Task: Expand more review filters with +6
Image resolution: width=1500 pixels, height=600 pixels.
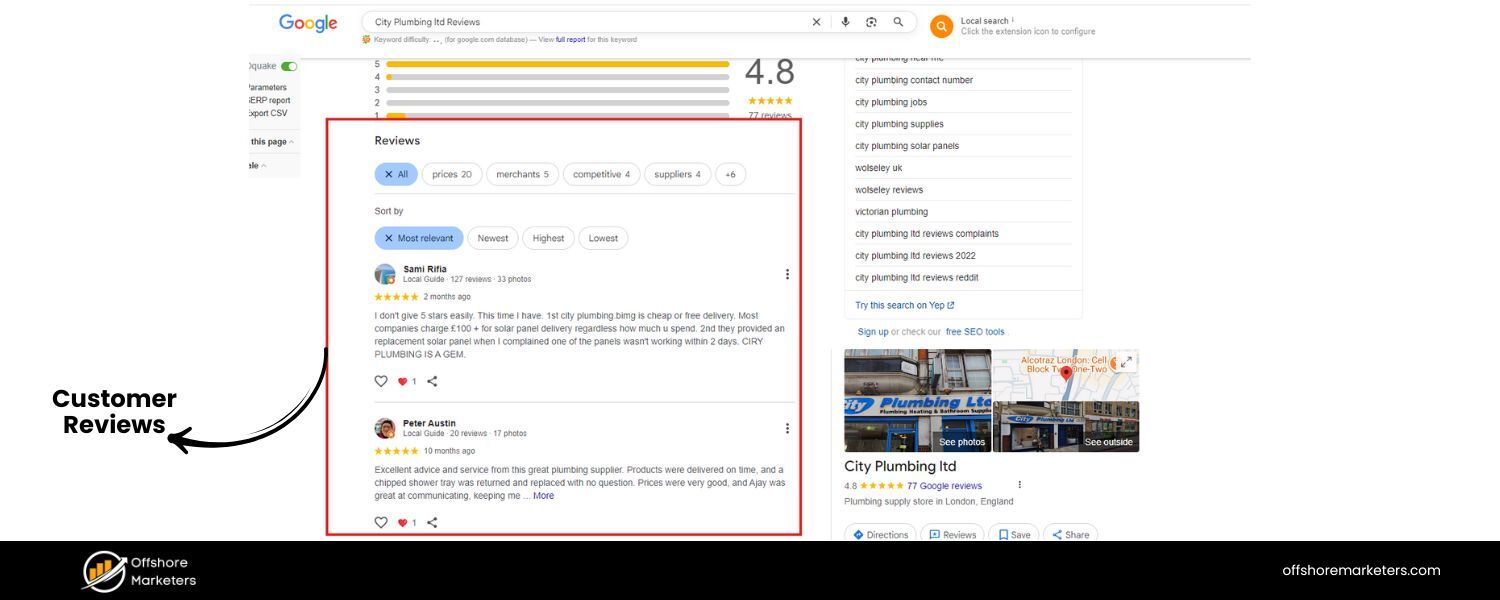Action: pyautogui.click(x=730, y=173)
